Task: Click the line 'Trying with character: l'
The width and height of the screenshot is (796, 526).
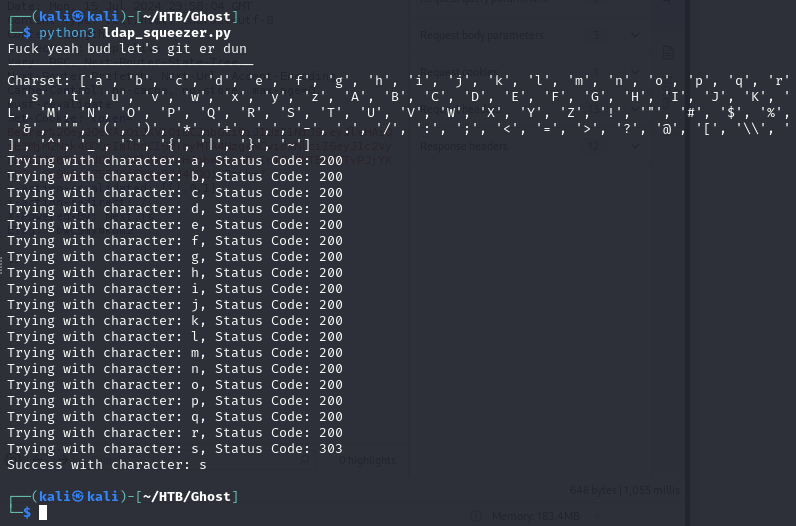Action: click(175, 337)
